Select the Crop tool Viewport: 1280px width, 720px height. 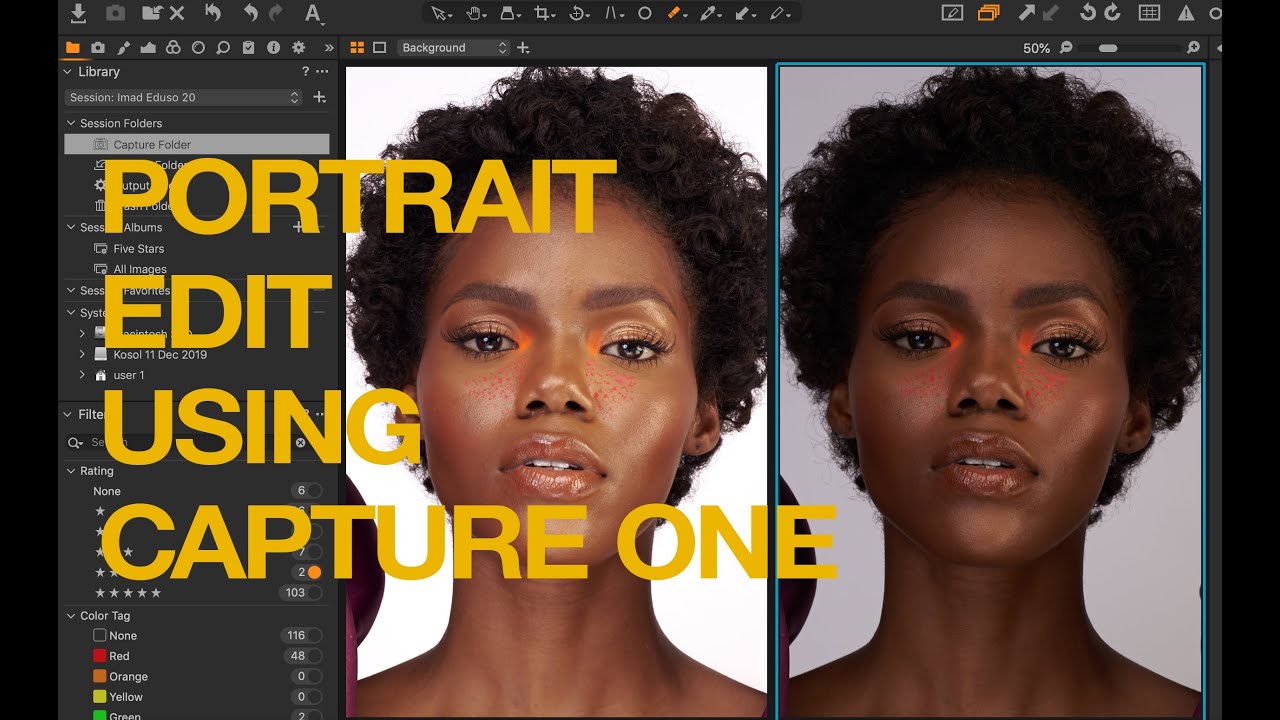click(x=545, y=14)
